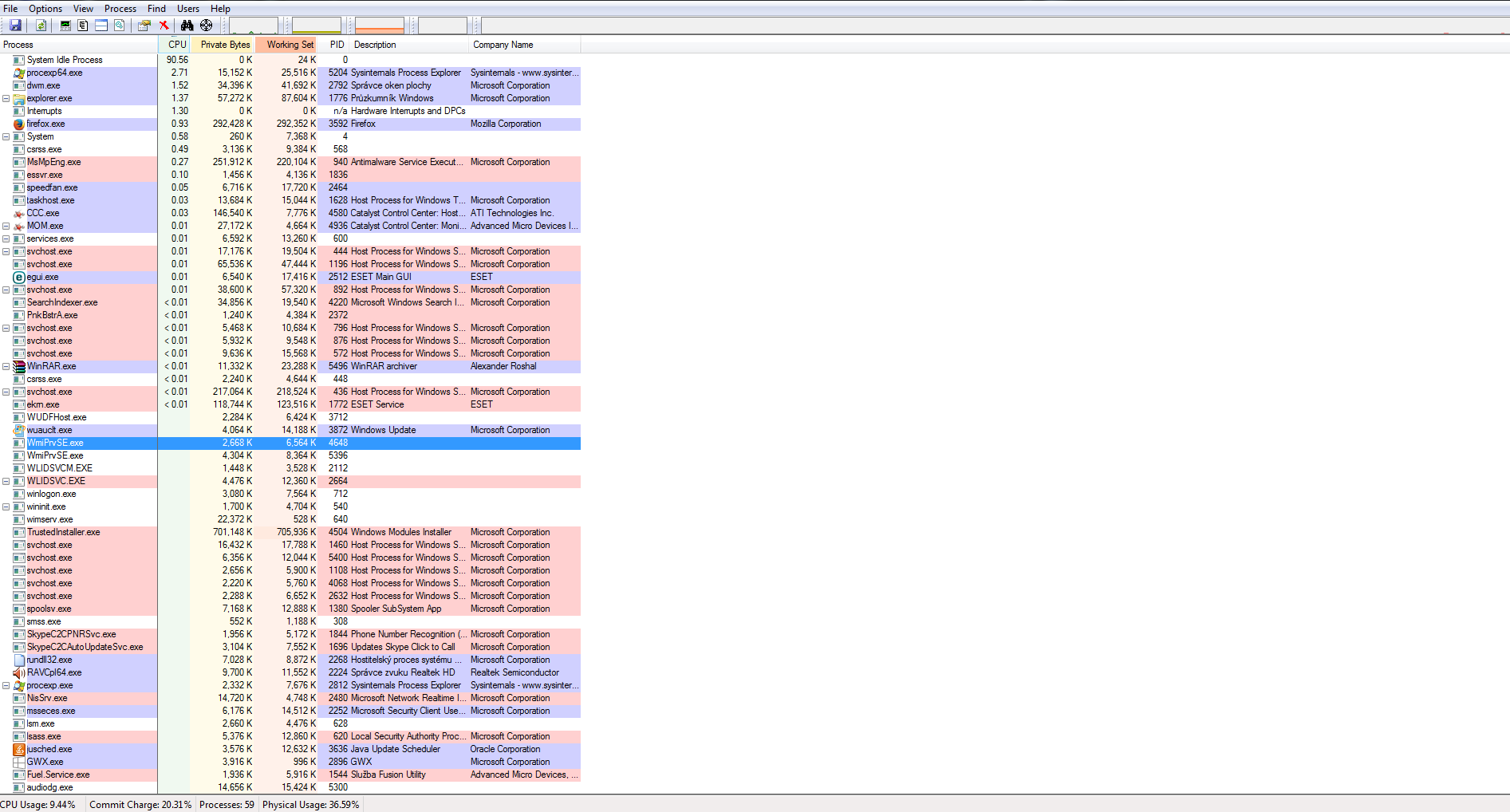Select the audiodg.exe process row
1510x812 pixels.
coord(290,787)
